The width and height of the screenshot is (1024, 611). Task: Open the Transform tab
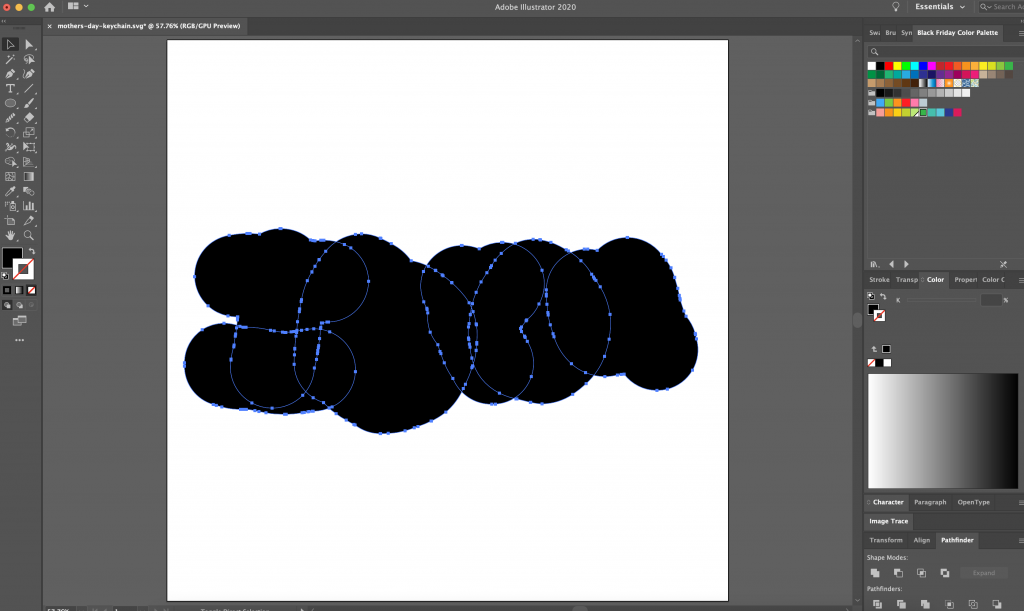point(886,540)
